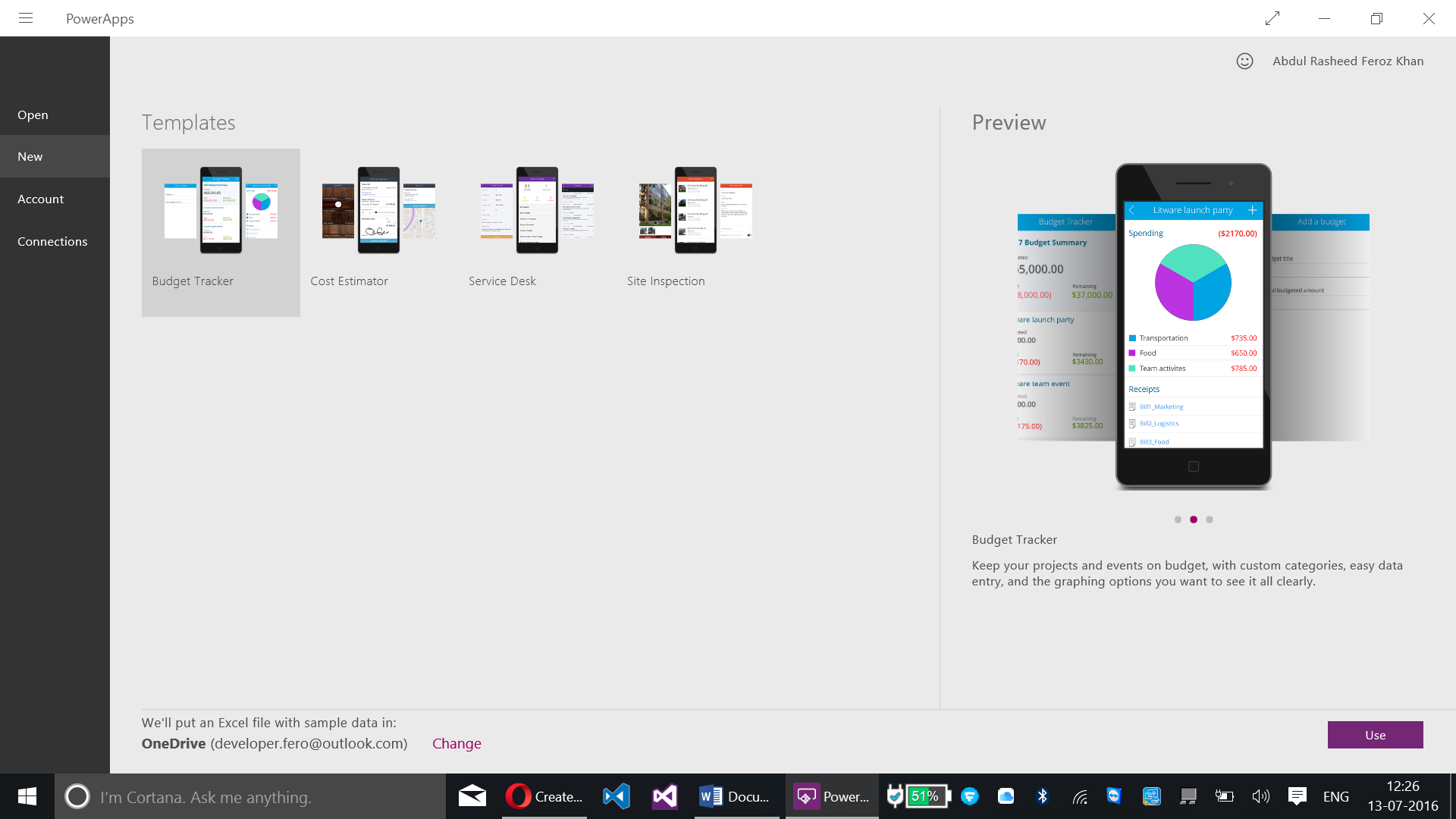1456x819 pixels.
Task: Toggle full-screen expand arrow icon
Action: pos(1272,18)
